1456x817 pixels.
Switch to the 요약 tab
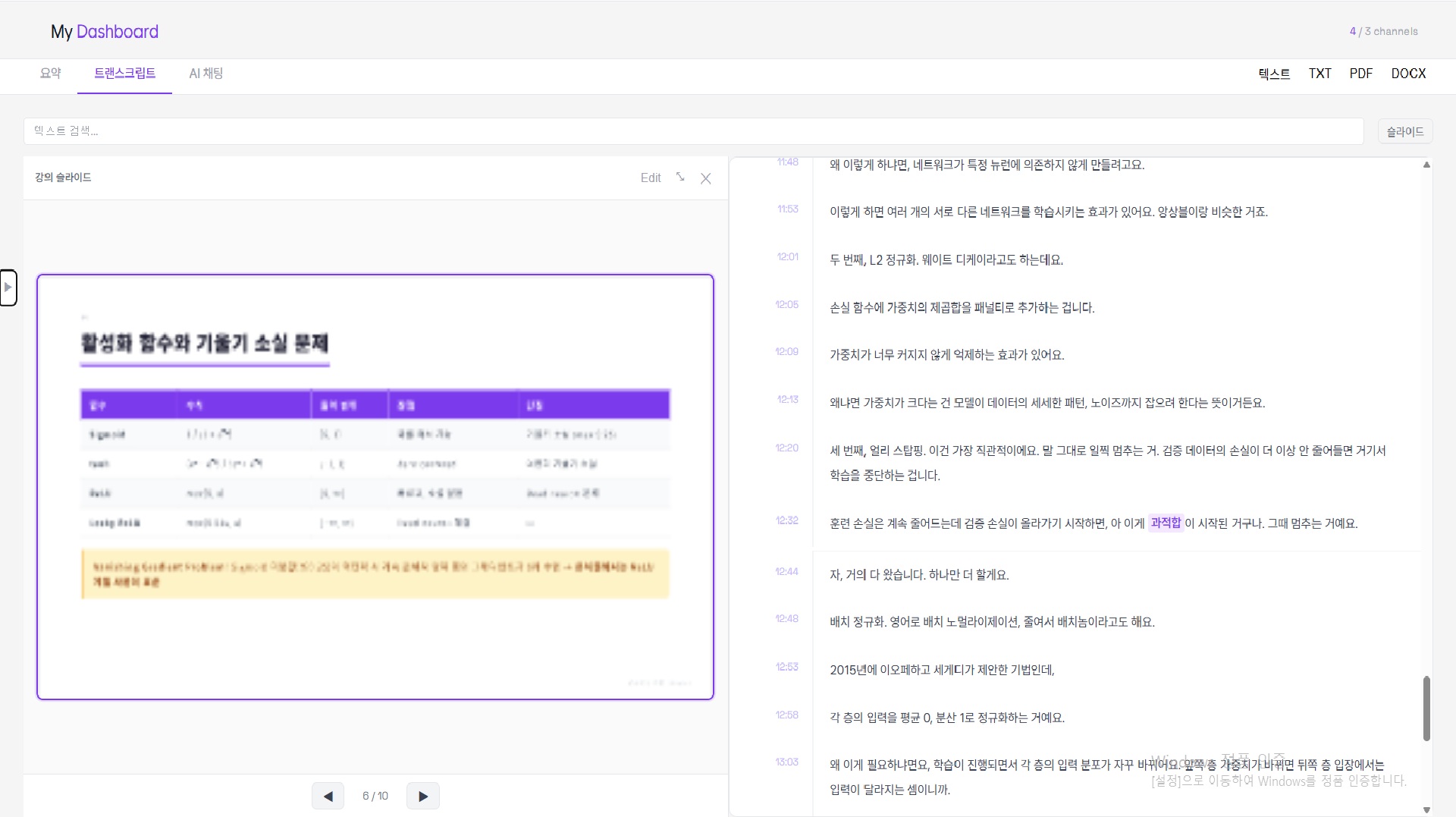tap(50, 74)
